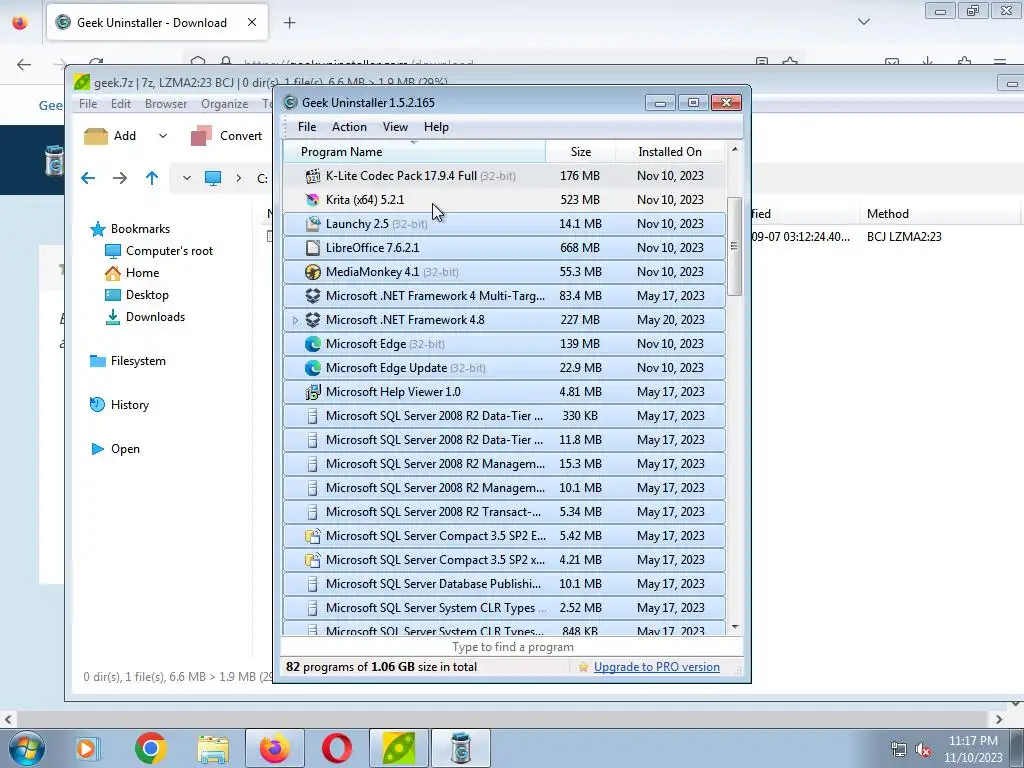Open Geek Uninstaller Action menu
Image resolution: width=1024 pixels, height=768 pixels.
tap(349, 127)
